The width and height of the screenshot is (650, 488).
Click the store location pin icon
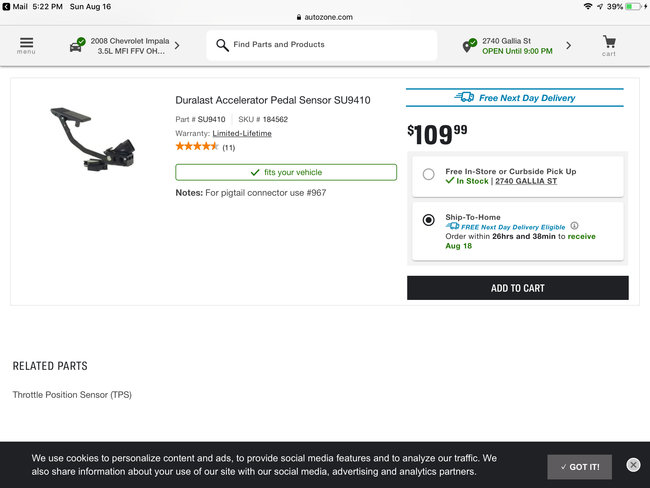468,46
